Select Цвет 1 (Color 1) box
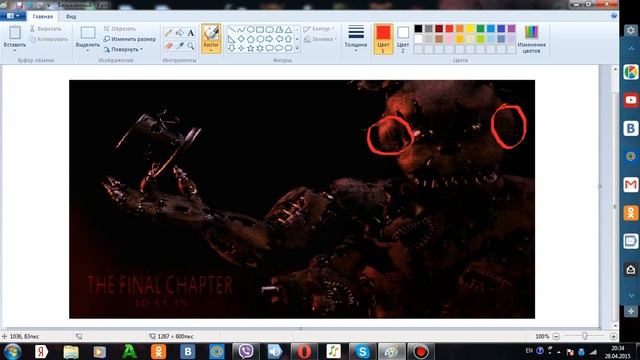This screenshot has height=360, width=640. pos(383,39)
